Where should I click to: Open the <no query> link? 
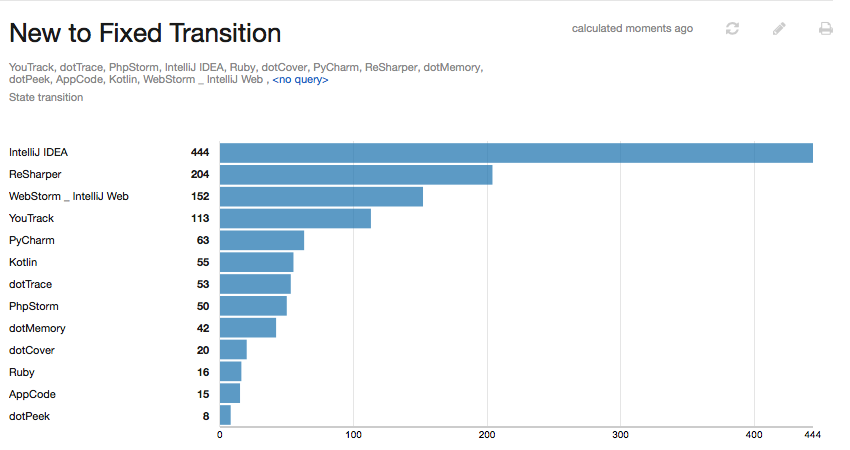(300, 79)
